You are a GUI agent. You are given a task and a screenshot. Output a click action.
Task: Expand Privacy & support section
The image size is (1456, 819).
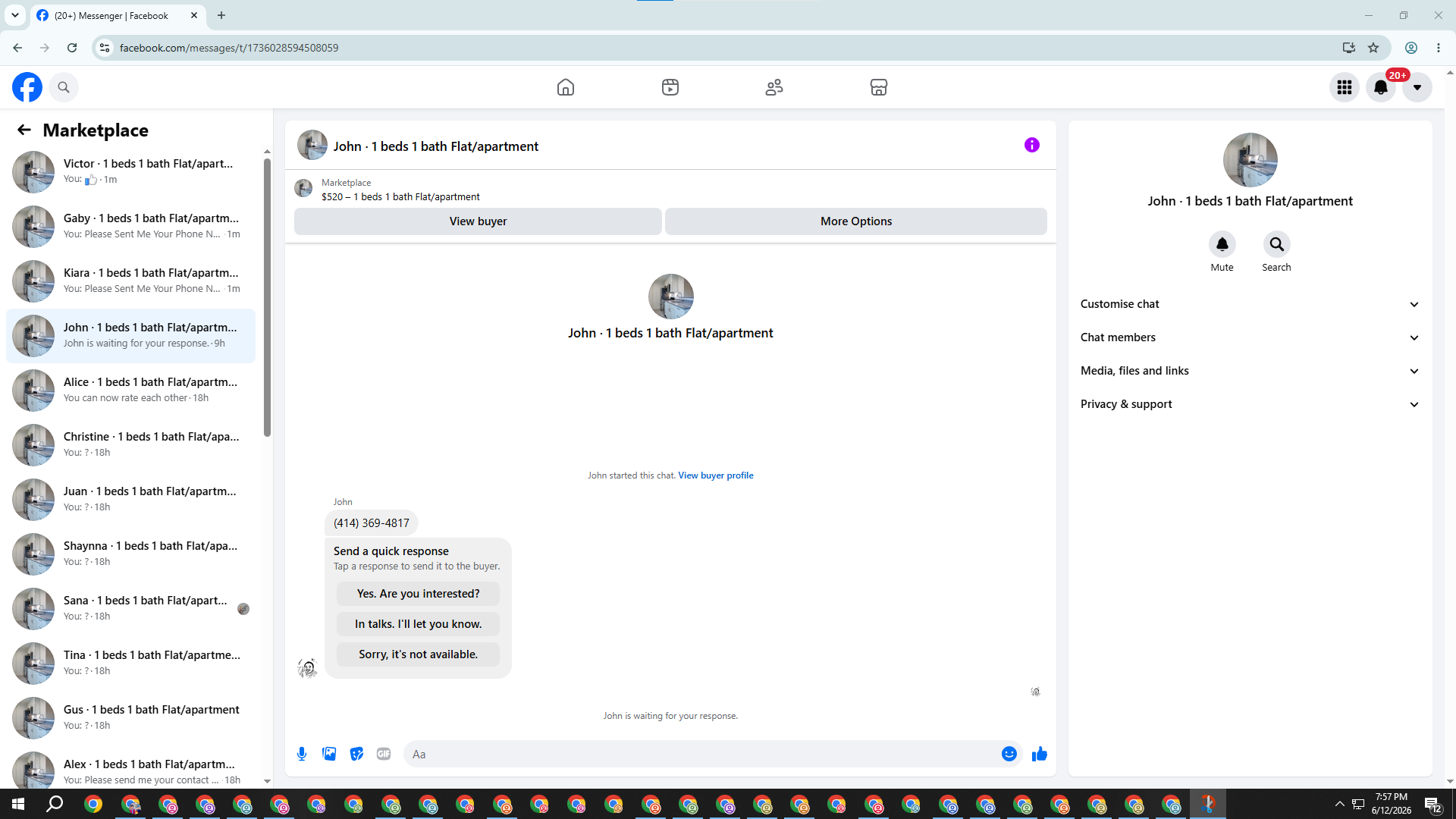1250,404
